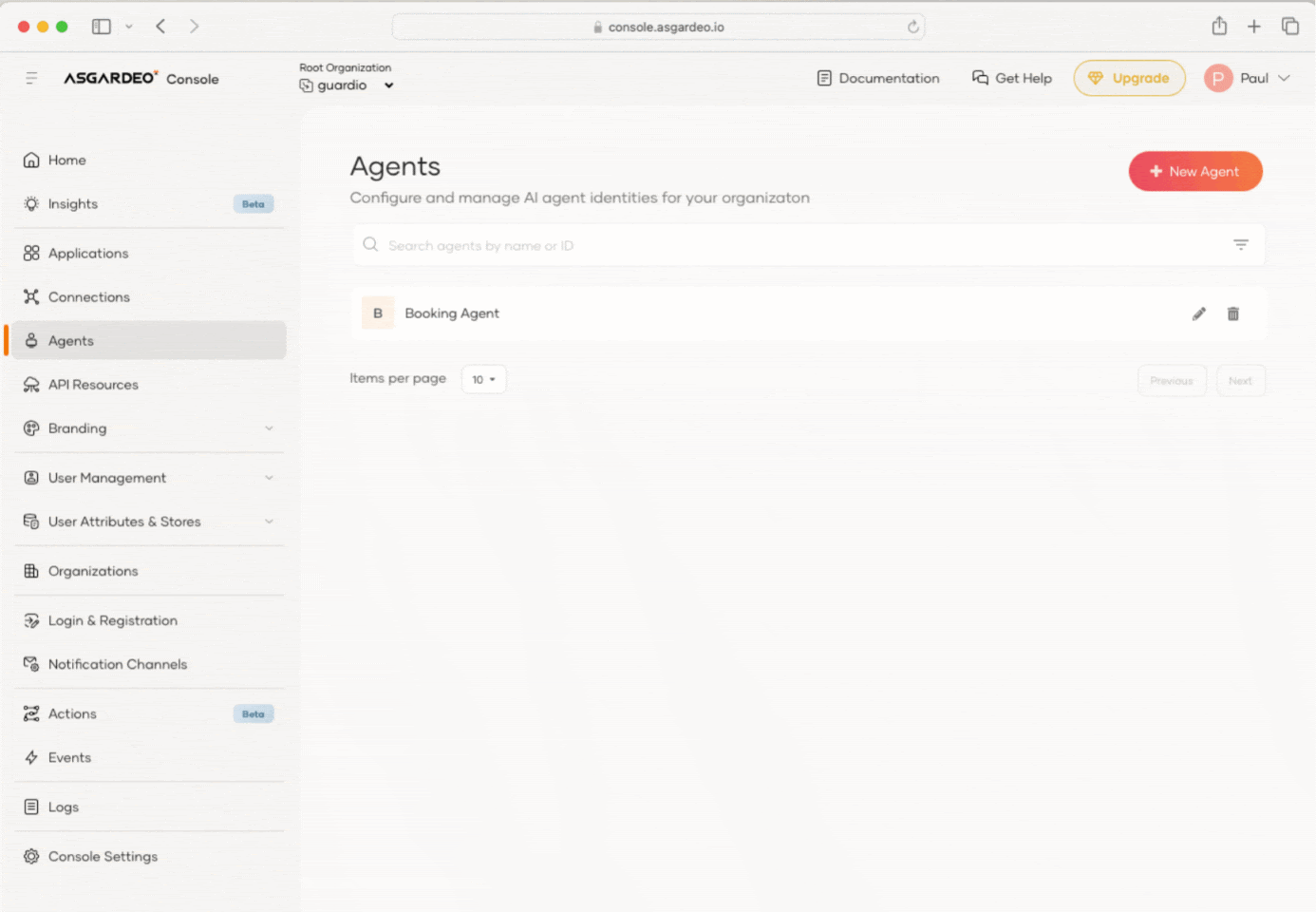Click the search agents input field

click(798, 245)
